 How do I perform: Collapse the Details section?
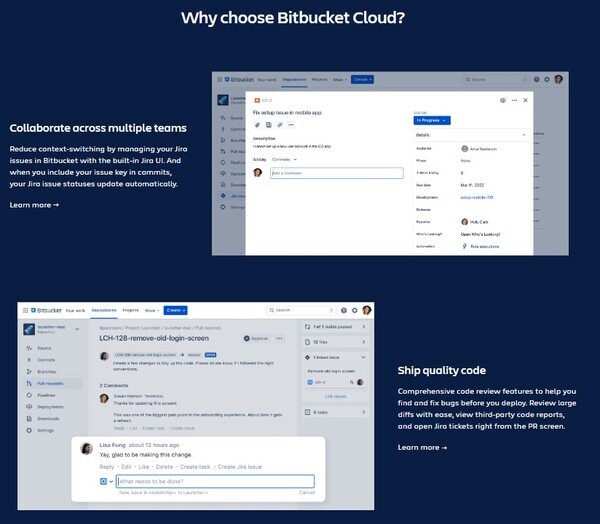click(524, 135)
